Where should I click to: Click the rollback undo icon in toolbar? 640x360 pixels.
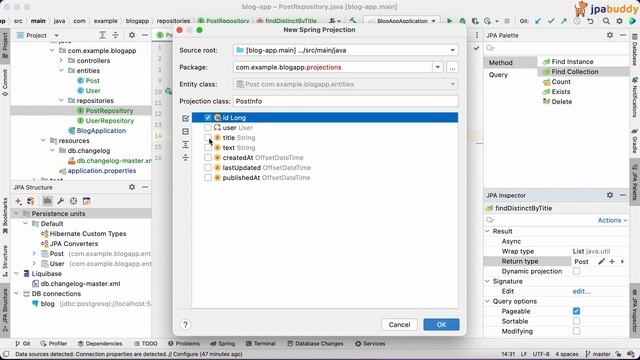pos(590,21)
